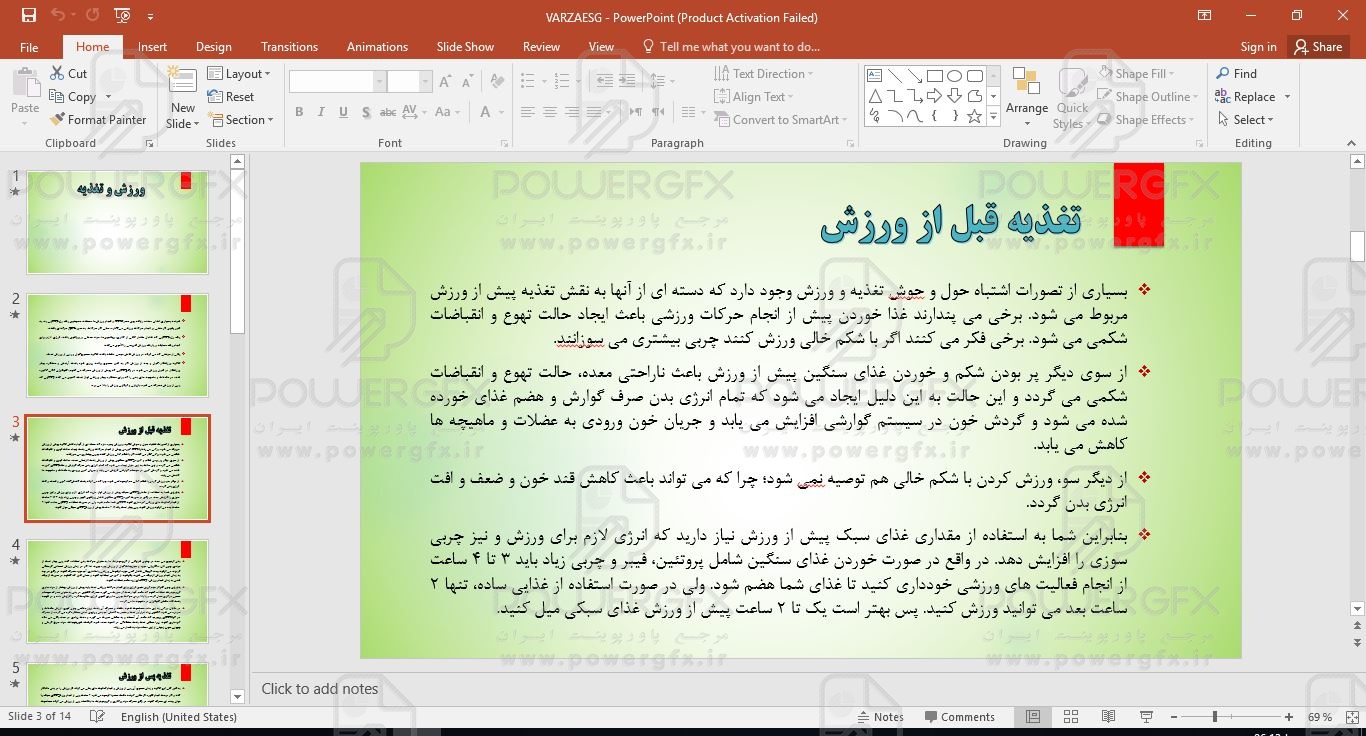
Task: Open the Select dropdown in Editing
Action: [x=1247, y=120]
